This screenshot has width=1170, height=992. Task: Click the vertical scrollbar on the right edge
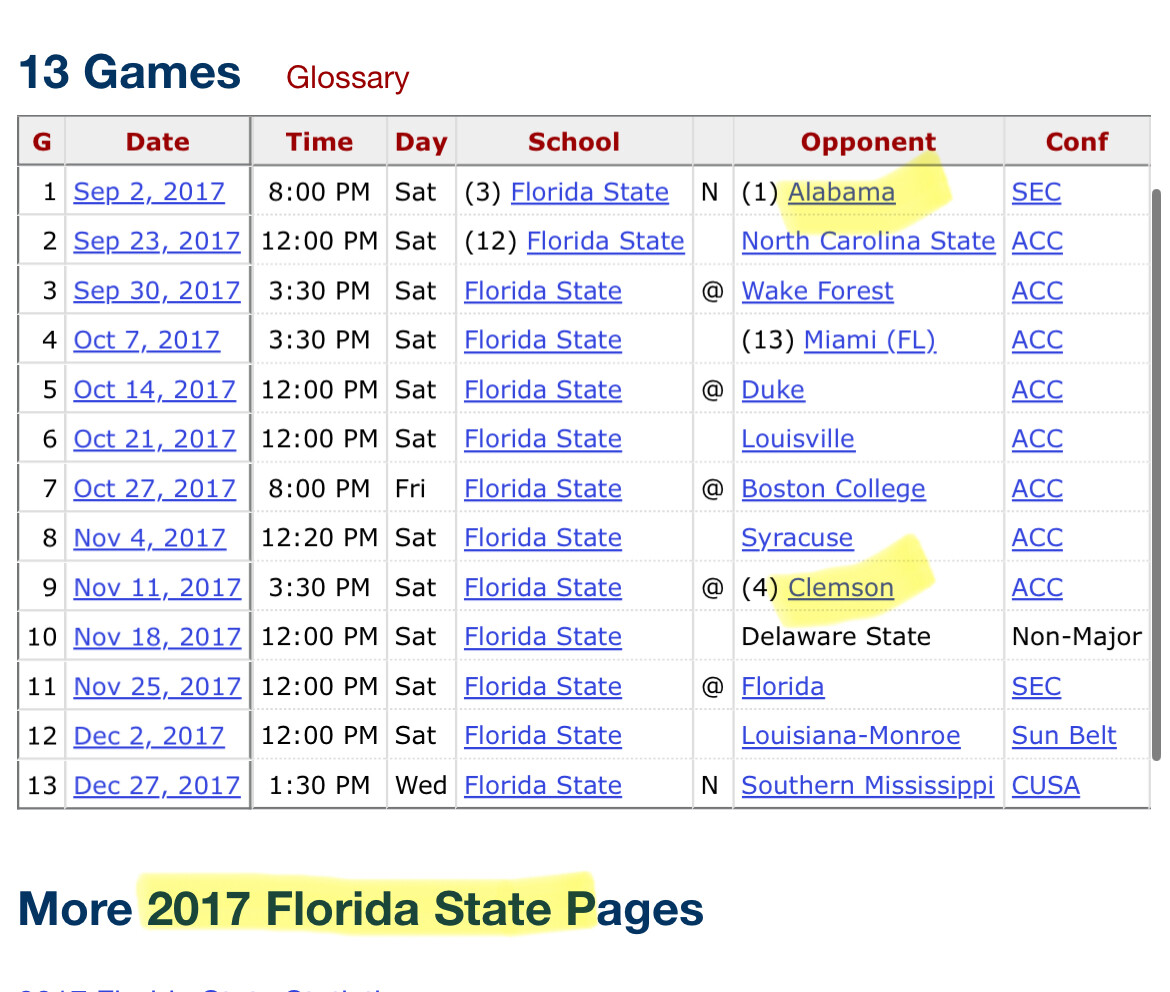pos(1157,470)
